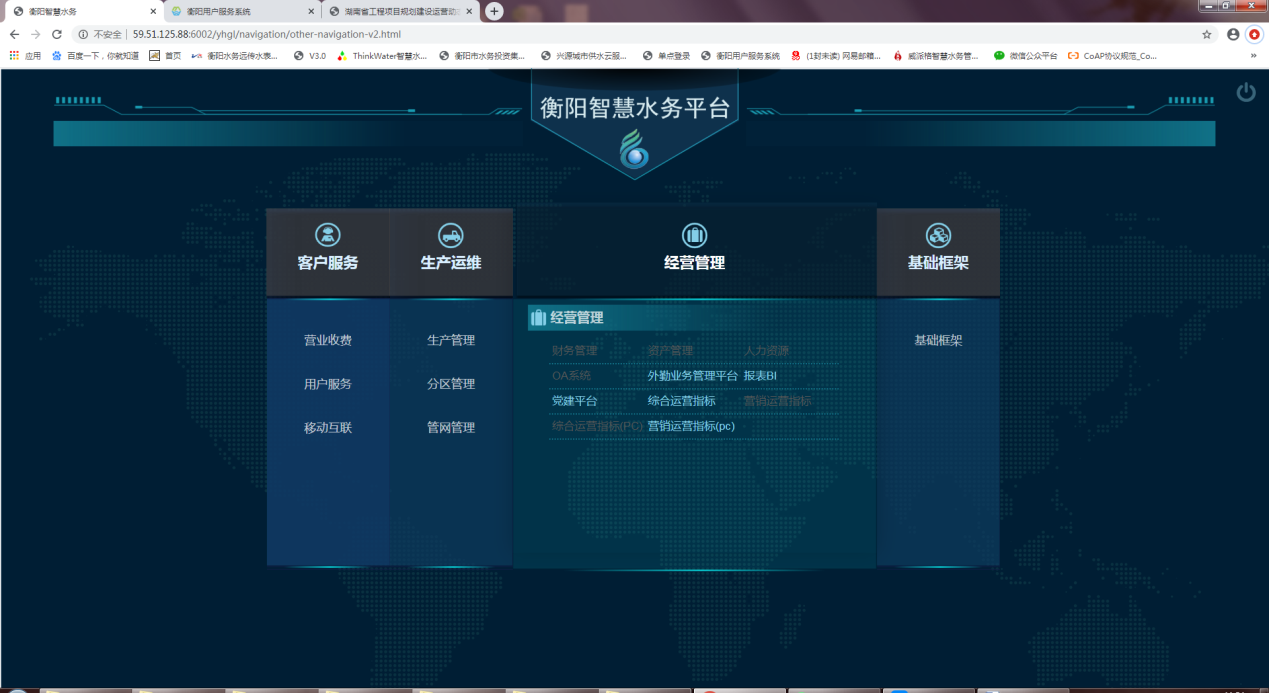Bookmark this page with the star icon

pos(1207,34)
